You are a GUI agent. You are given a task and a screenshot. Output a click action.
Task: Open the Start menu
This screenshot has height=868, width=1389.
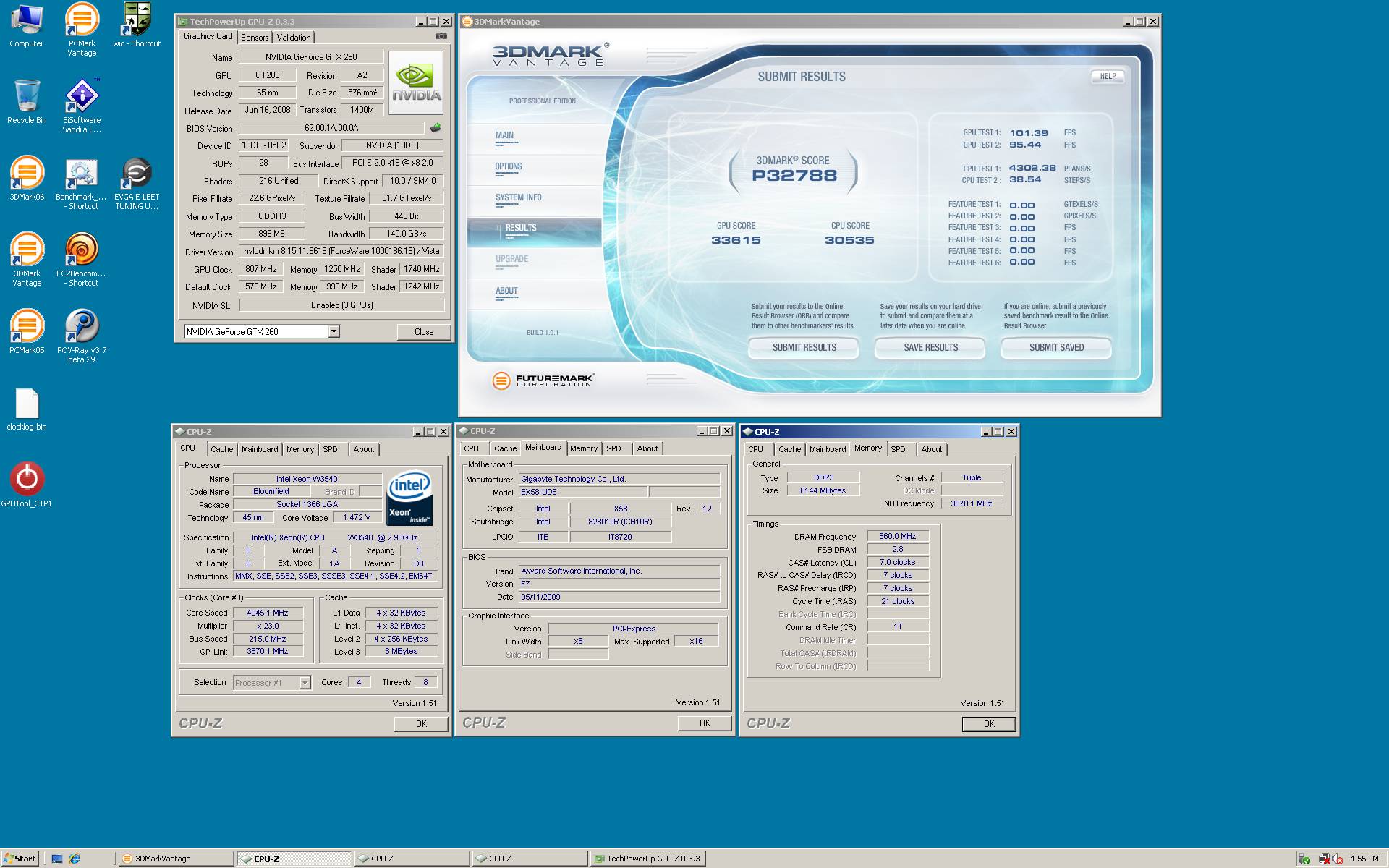[x=20, y=859]
